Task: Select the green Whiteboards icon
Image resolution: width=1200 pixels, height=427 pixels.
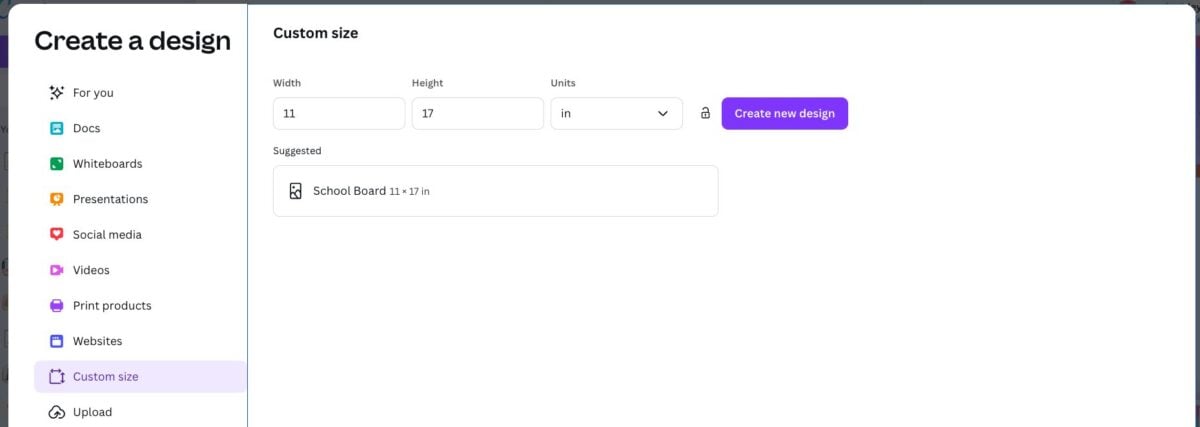Action: [x=57, y=164]
